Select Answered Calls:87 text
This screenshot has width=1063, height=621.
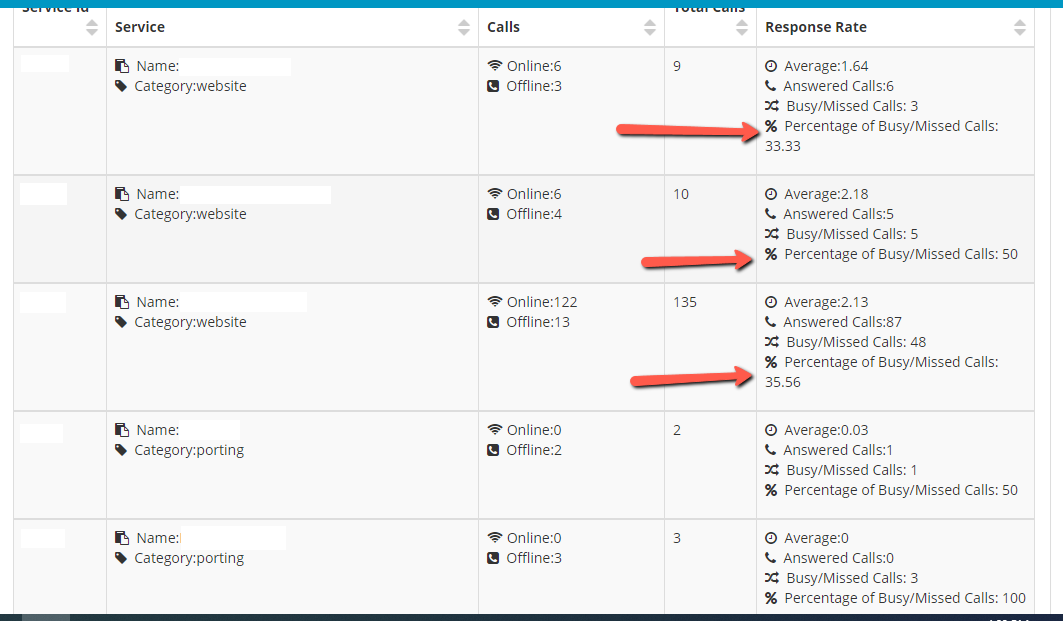click(843, 322)
